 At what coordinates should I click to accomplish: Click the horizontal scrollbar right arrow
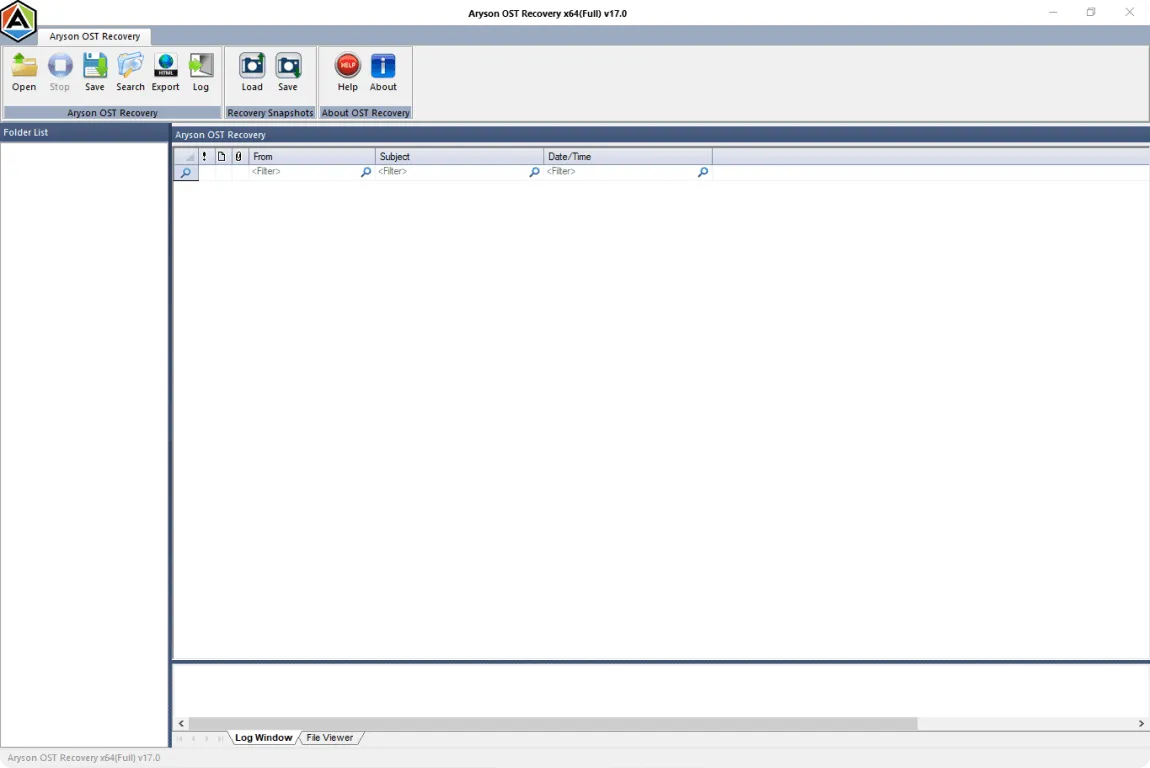(1140, 723)
